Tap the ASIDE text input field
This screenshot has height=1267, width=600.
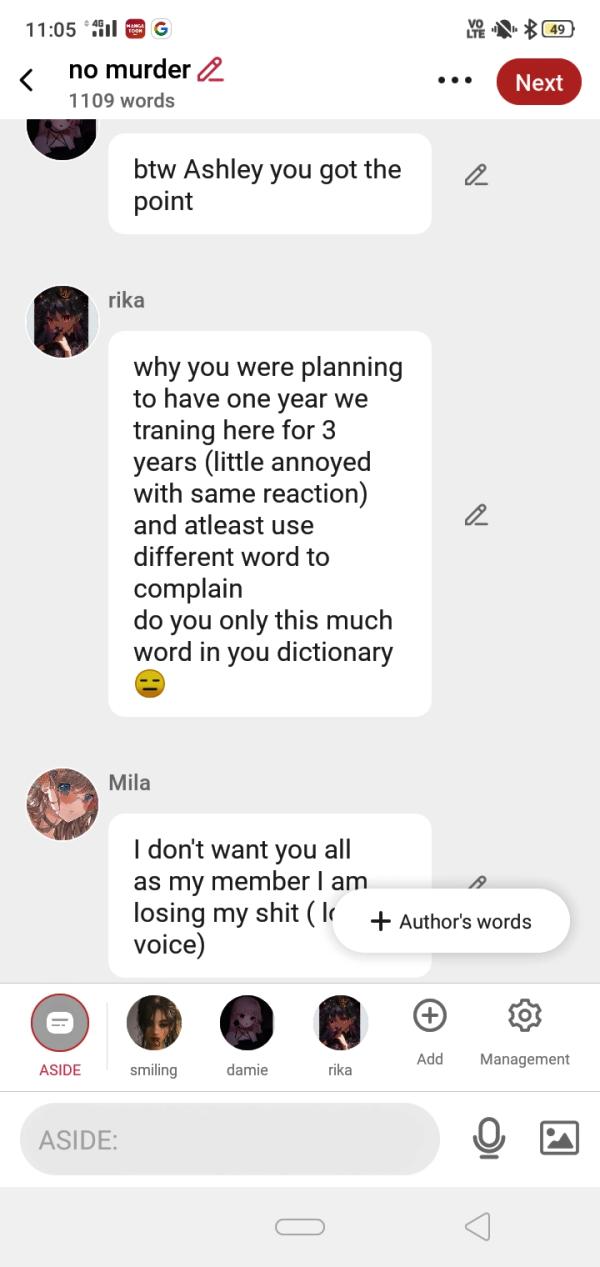pos(230,1139)
